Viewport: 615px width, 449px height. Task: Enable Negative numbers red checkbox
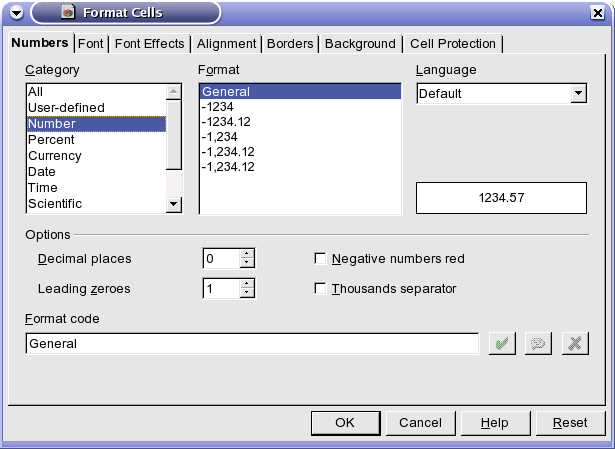click(x=321, y=259)
